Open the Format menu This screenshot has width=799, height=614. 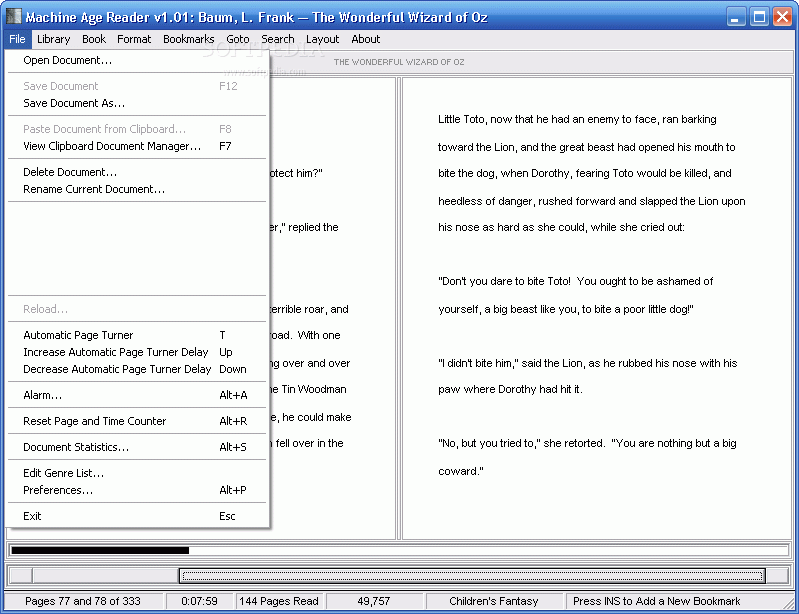(x=134, y=39)
